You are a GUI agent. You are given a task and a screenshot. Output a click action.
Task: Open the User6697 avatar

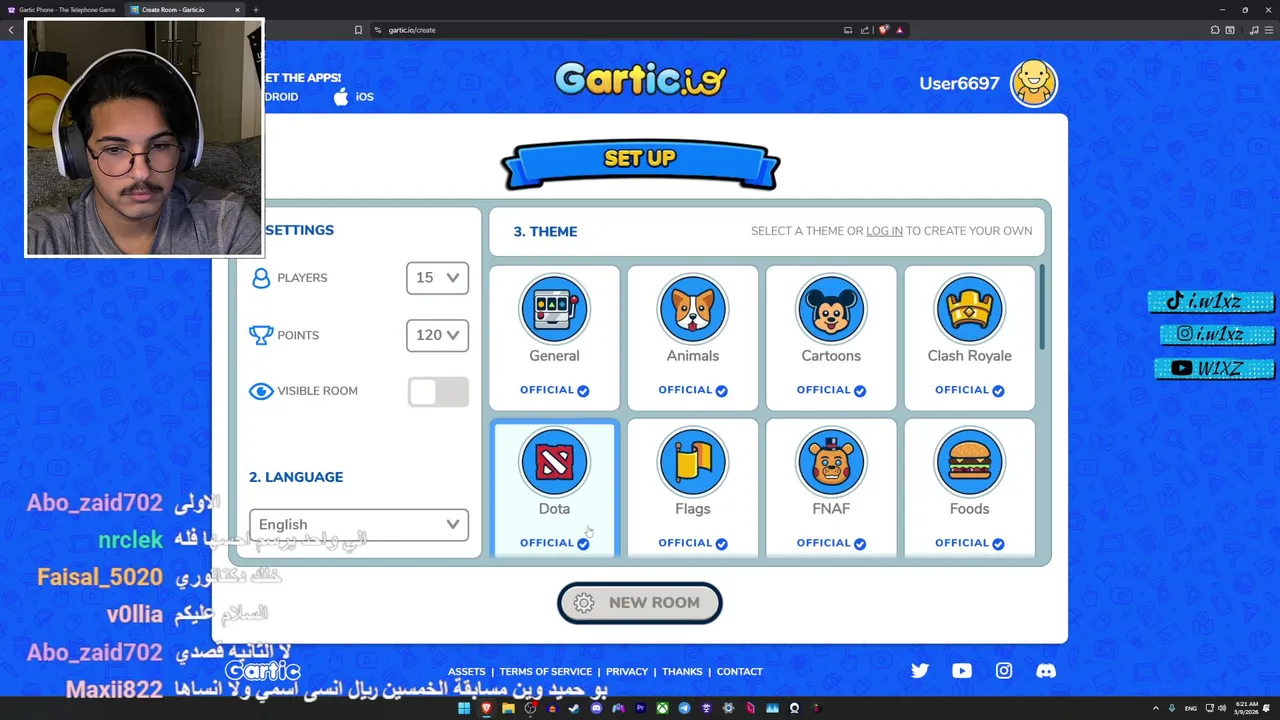[1033, 83]
